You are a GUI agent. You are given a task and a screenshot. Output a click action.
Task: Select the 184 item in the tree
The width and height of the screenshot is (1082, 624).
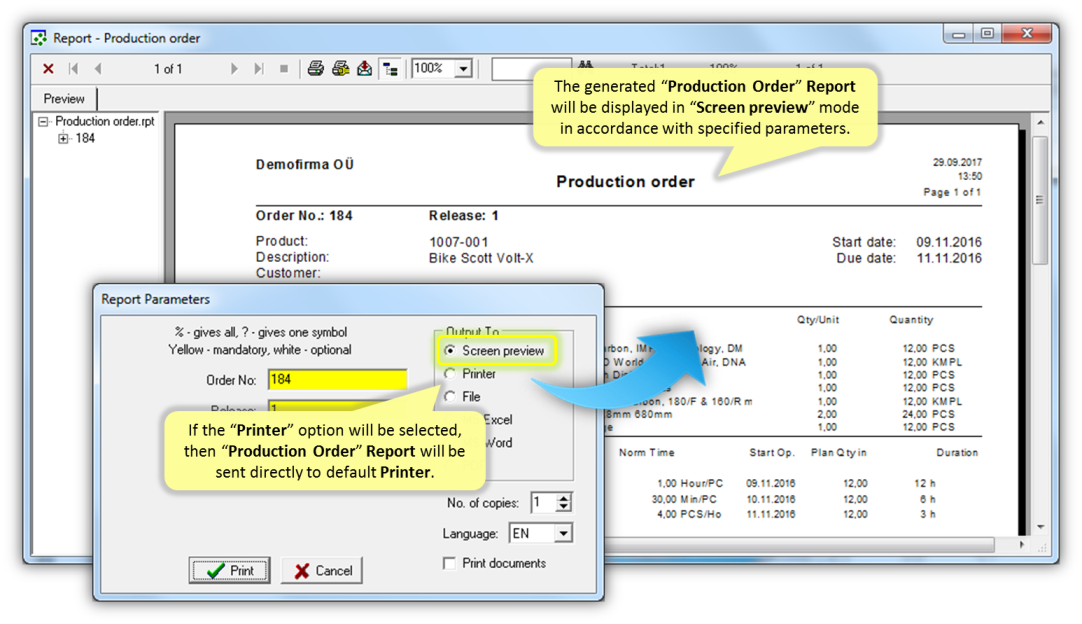click(x=85, y=139)
